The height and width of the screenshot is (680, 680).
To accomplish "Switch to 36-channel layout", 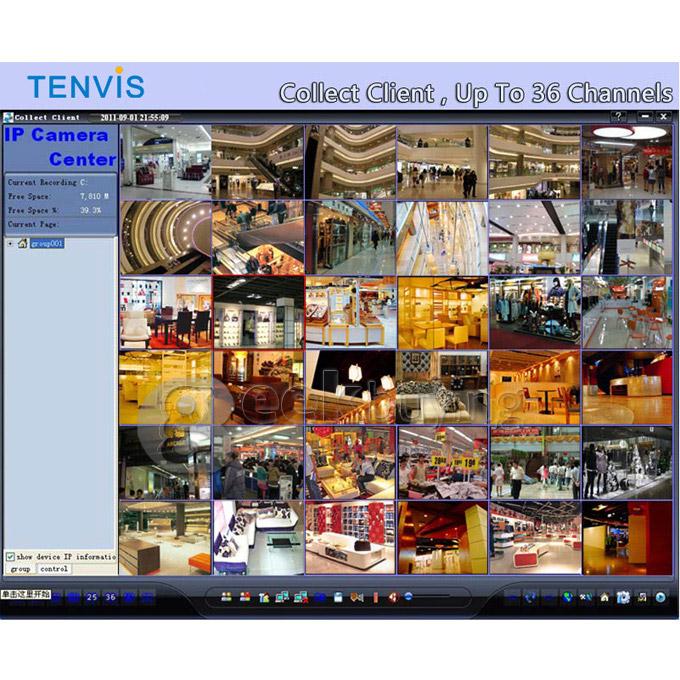I will point(111,597).
